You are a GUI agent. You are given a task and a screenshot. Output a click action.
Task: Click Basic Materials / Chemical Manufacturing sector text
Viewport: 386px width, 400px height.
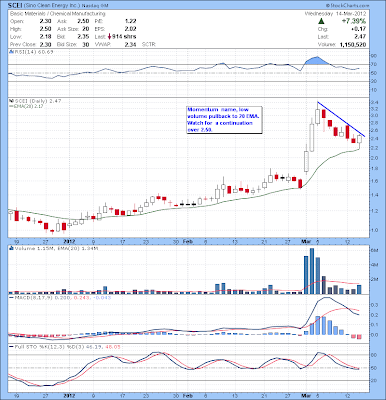[x=57, y=14]
